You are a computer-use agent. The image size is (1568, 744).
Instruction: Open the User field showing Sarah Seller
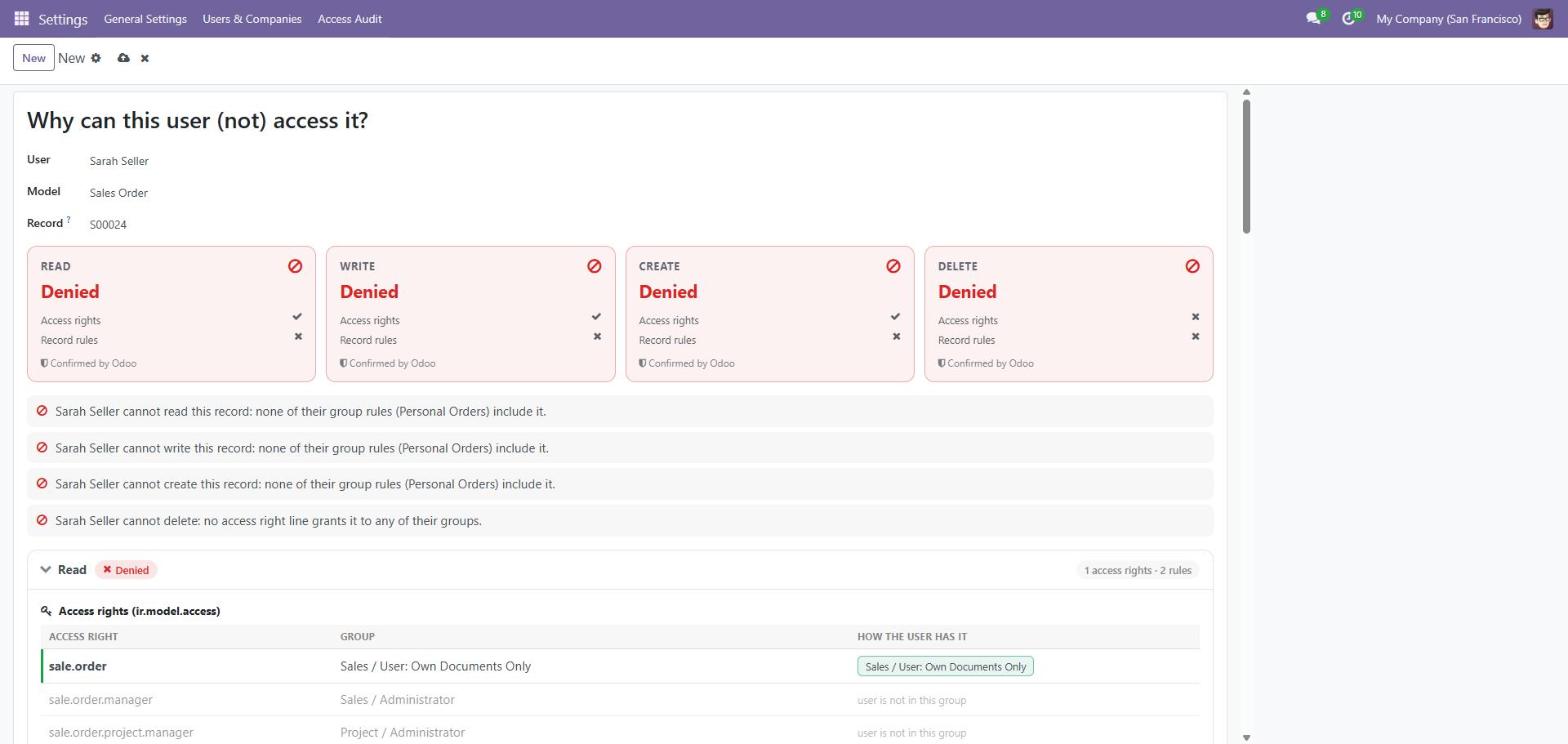119,161
